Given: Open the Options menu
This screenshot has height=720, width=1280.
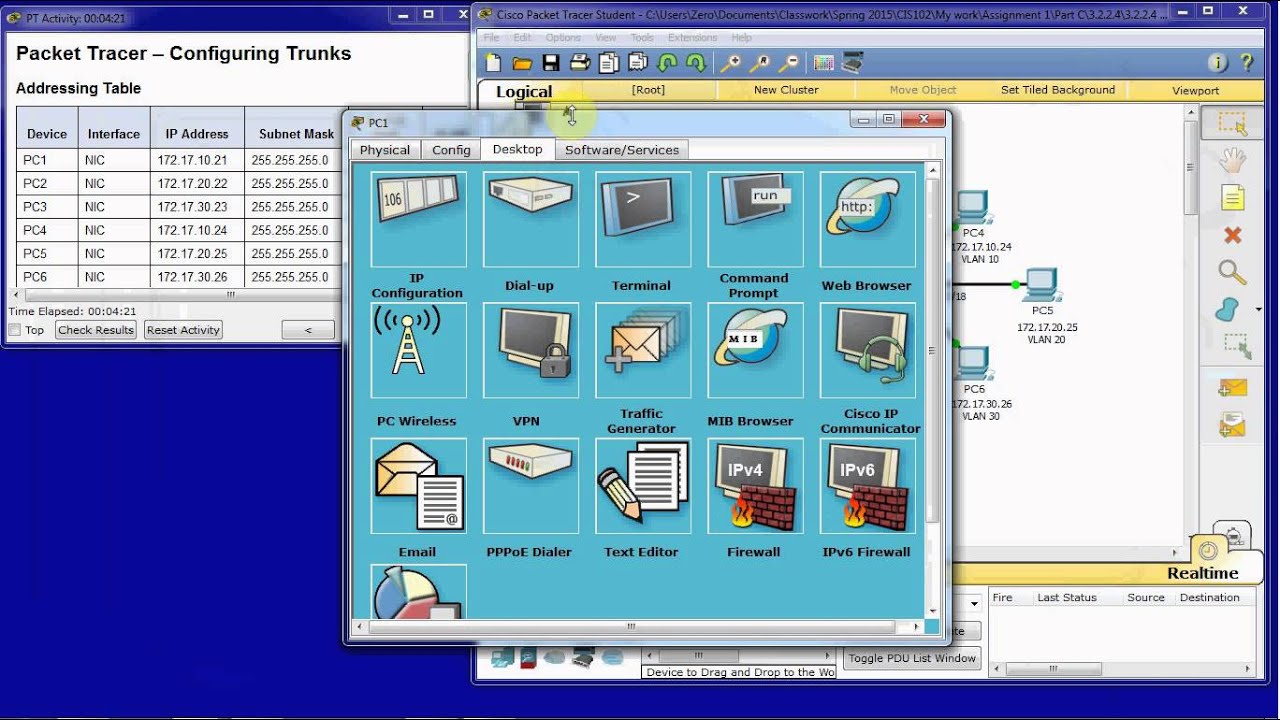Looking at the screenshot, I should click(x=563, y=38).
